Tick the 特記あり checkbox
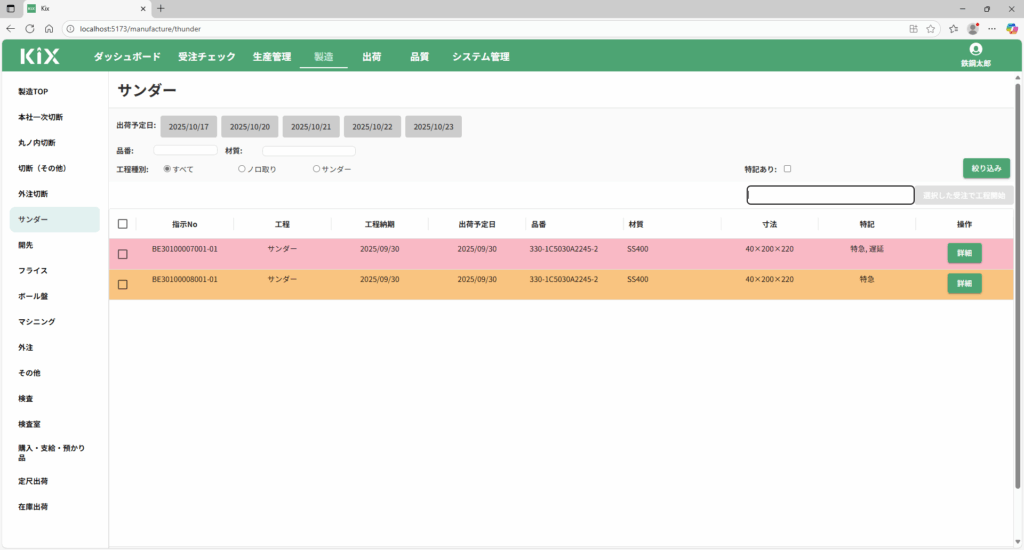Viewport: 1024px width, 550px height. [787, 169]
